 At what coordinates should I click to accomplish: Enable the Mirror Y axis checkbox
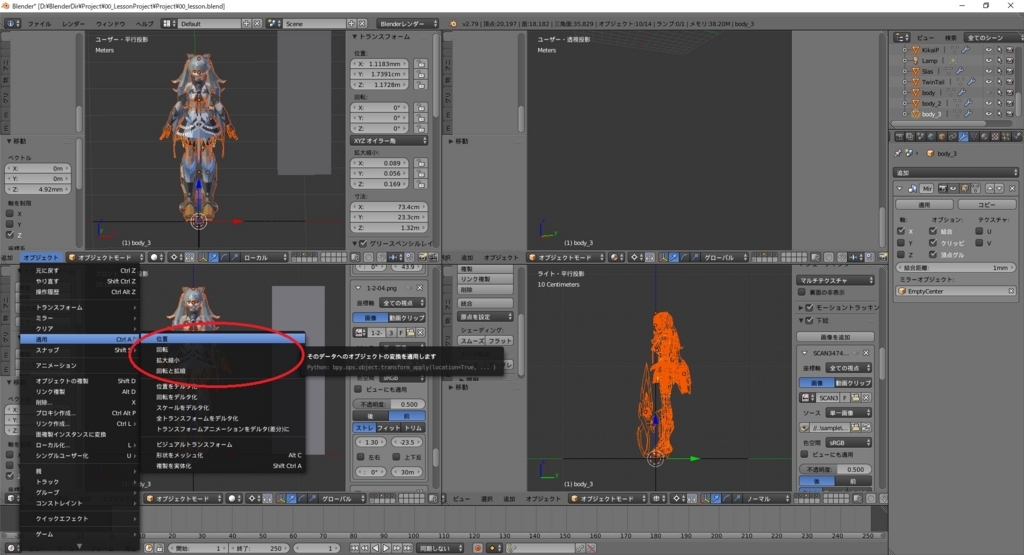click(901, 243)
